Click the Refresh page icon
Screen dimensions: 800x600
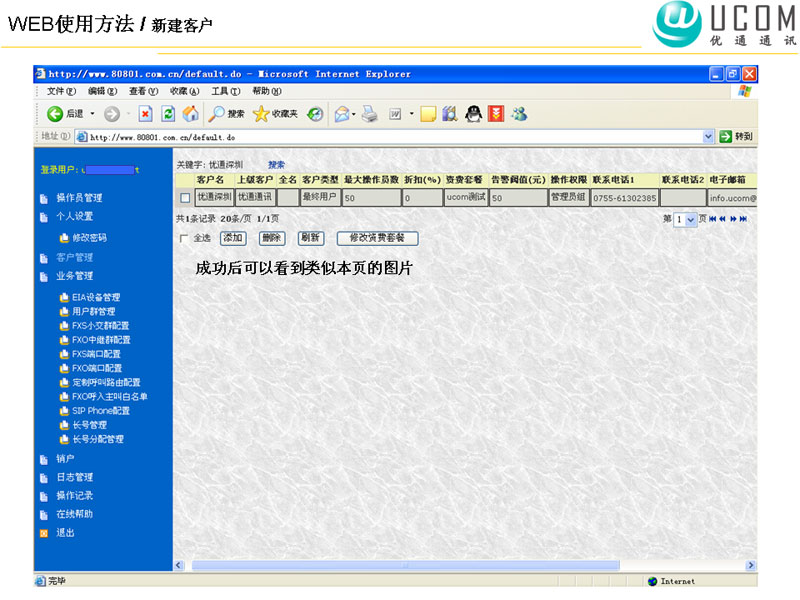click(168, 114)
